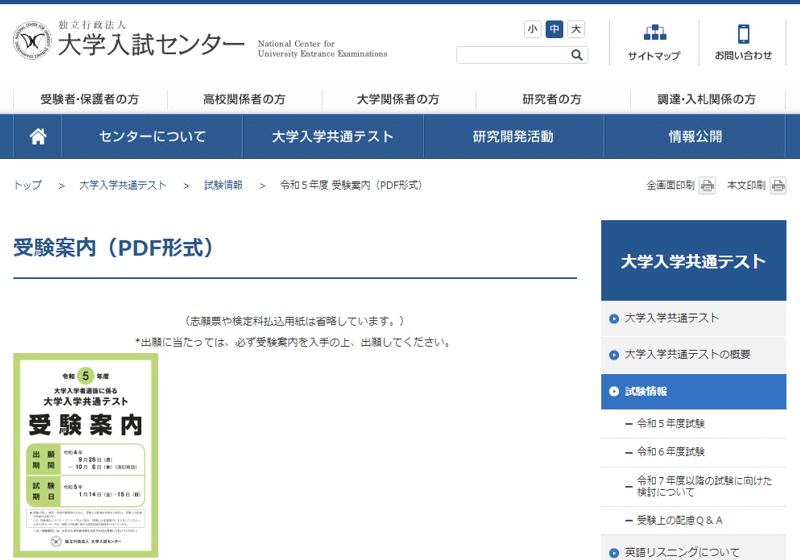Open 大学入学共通テスト in blue navigation bar
The image size is (800, 560).
point(333,136)
